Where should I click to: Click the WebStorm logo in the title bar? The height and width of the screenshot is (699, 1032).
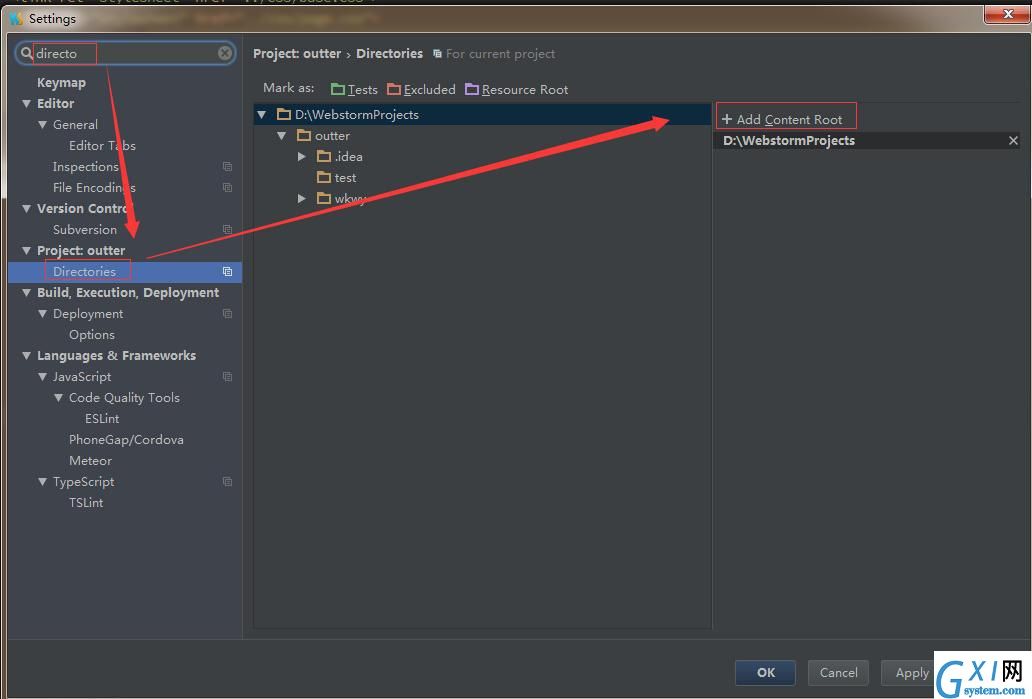click(16, 18)
